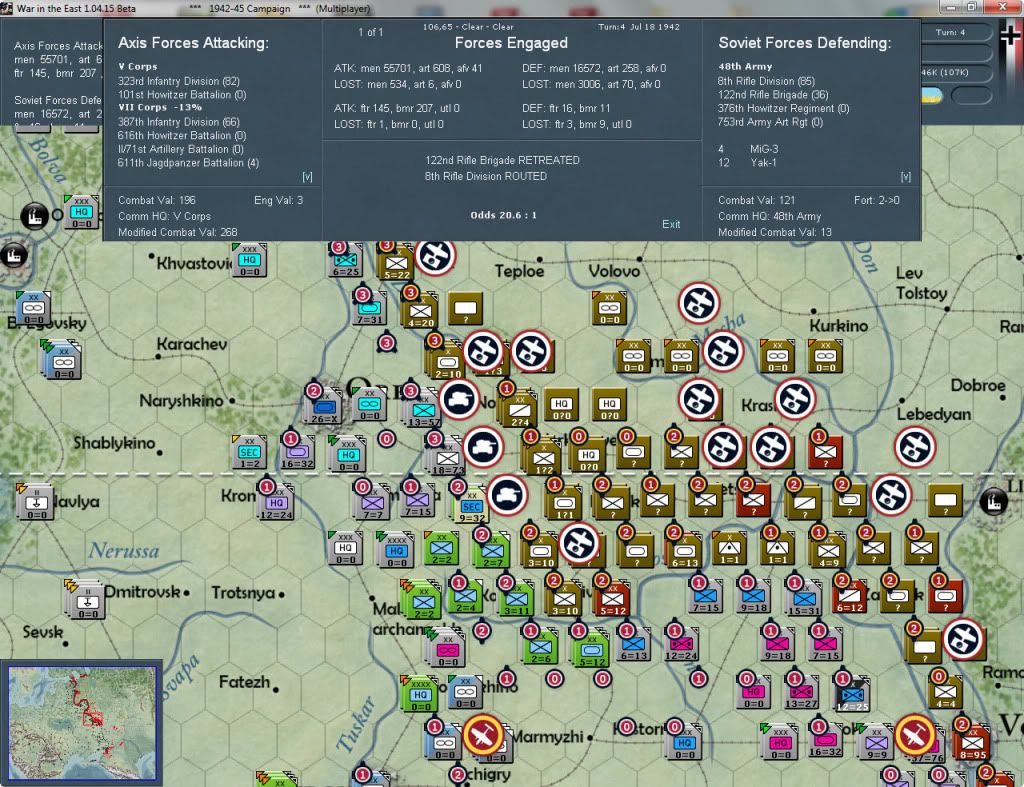
Task: Click 387th Infantry Division (66) entry
Action: 178,121
